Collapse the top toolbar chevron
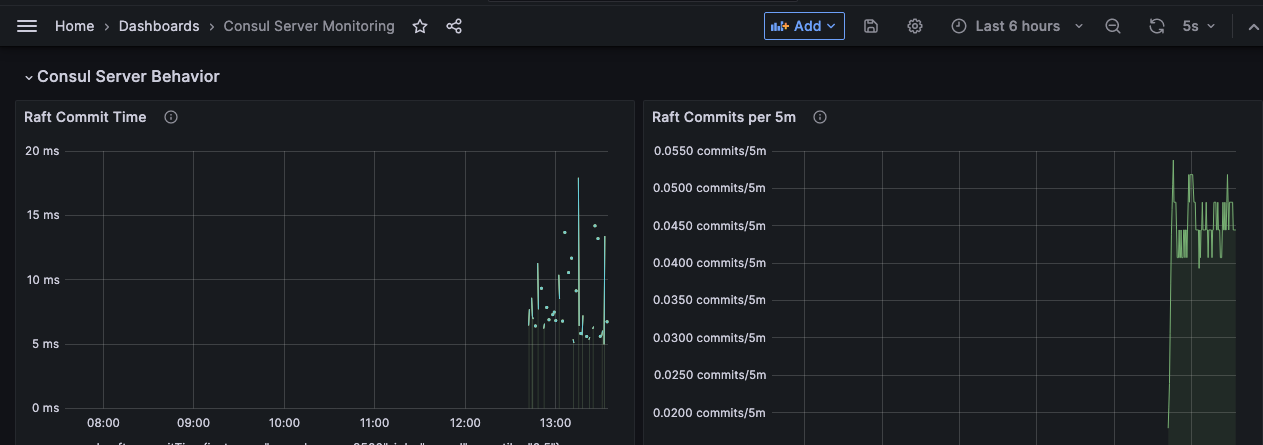 point(1252,26)
